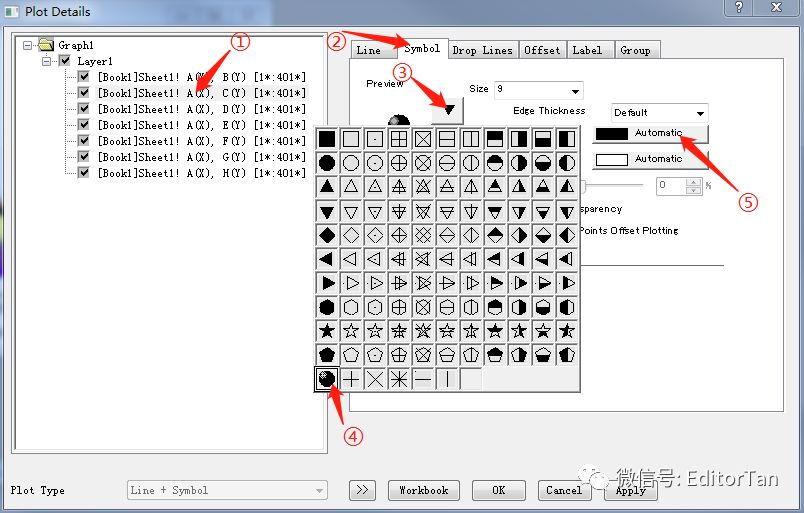Image resolution: width=804 pixels, height=513 pixels.
Task: Select the horizontal dash symbol
Action: point(423,379)
